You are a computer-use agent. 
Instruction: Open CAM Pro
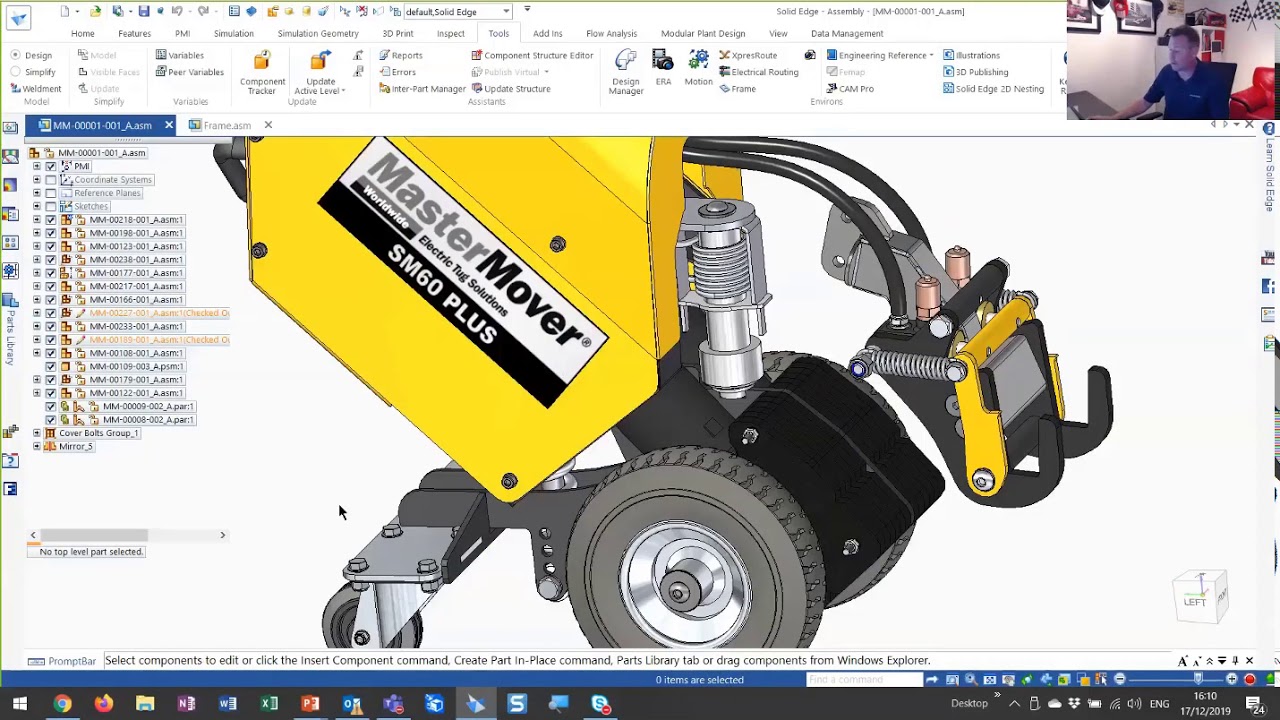click(x=849, y=89)
